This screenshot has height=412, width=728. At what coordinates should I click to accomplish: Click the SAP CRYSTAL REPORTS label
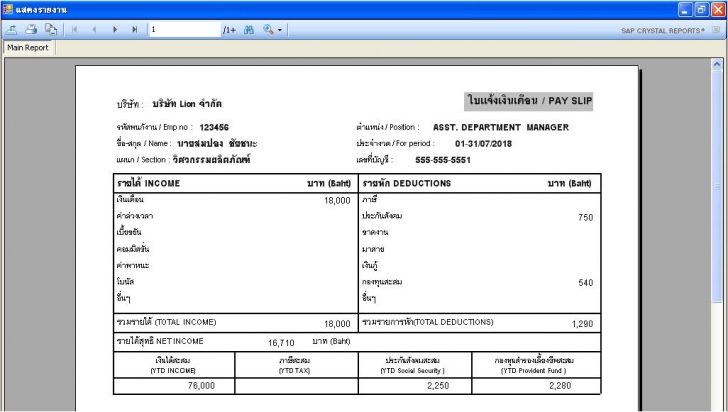click(663, 31)
